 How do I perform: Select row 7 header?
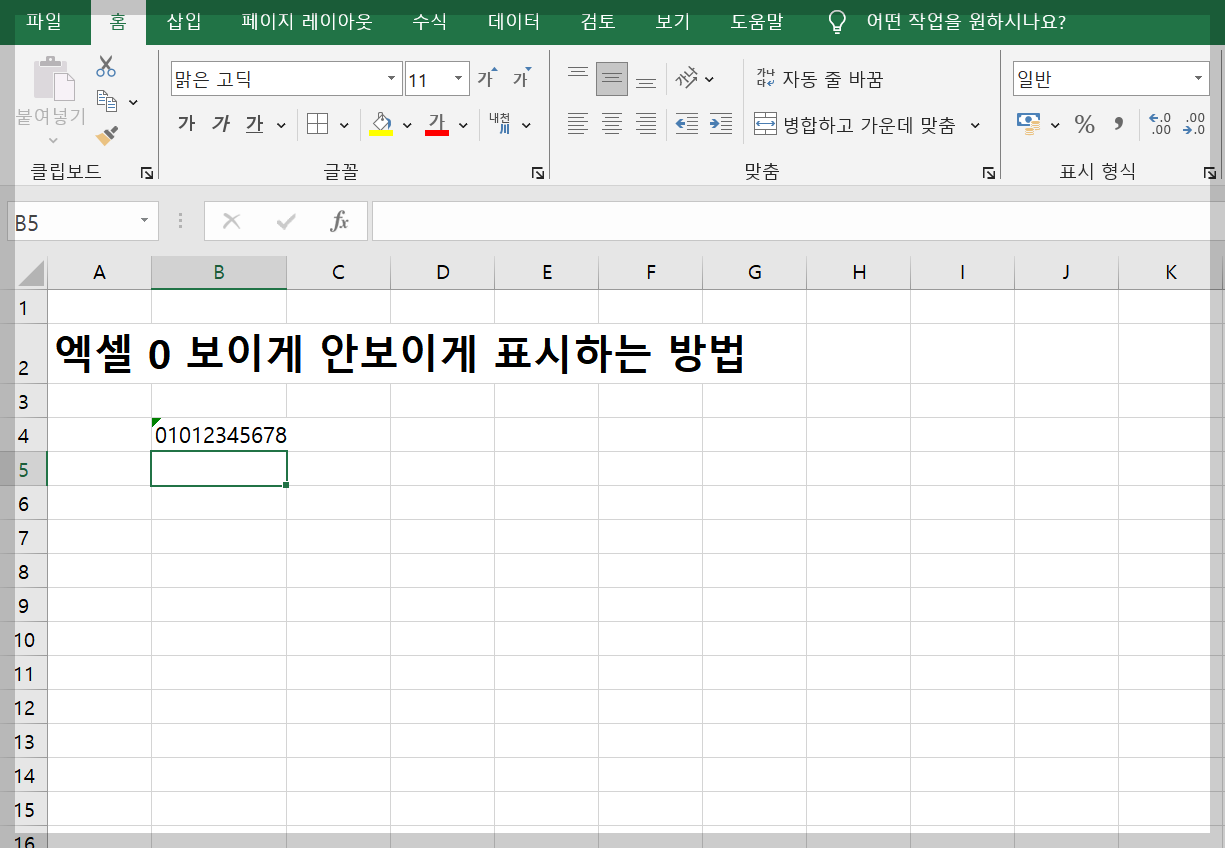[x=24, y=537]
